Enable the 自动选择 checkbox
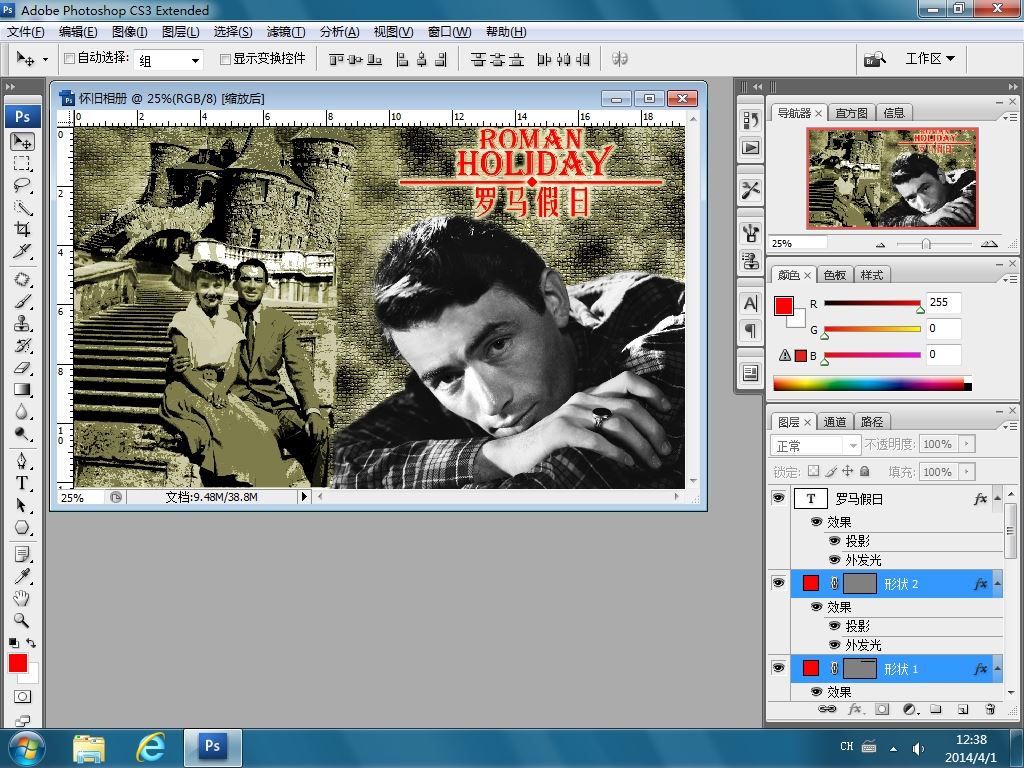Screen dimensions: 1024x768 [x=69, y=59]
